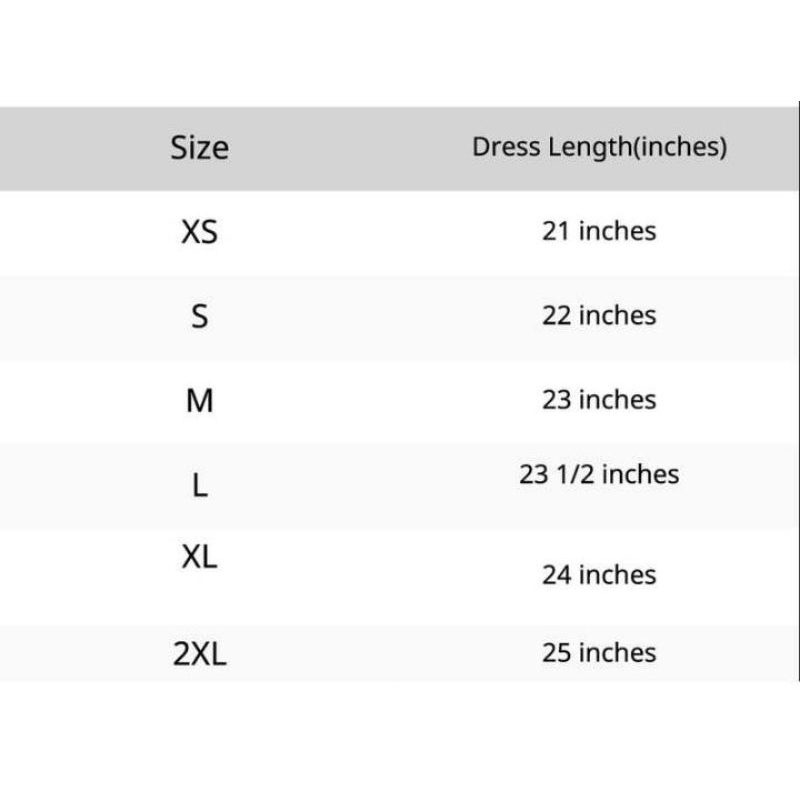Click the 23 1/2 inches length value
The width and height of the screenshot is (800, 800).
click(599, 474)
